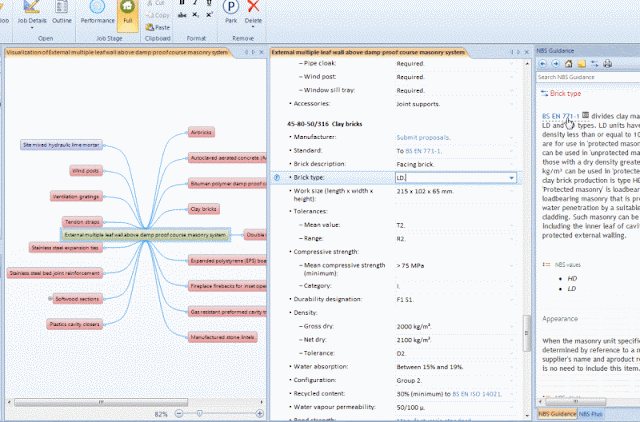The height and width of the screenshot is (422, 640).
Task: Click the Delete red X icon
Action: click(253, 7)
